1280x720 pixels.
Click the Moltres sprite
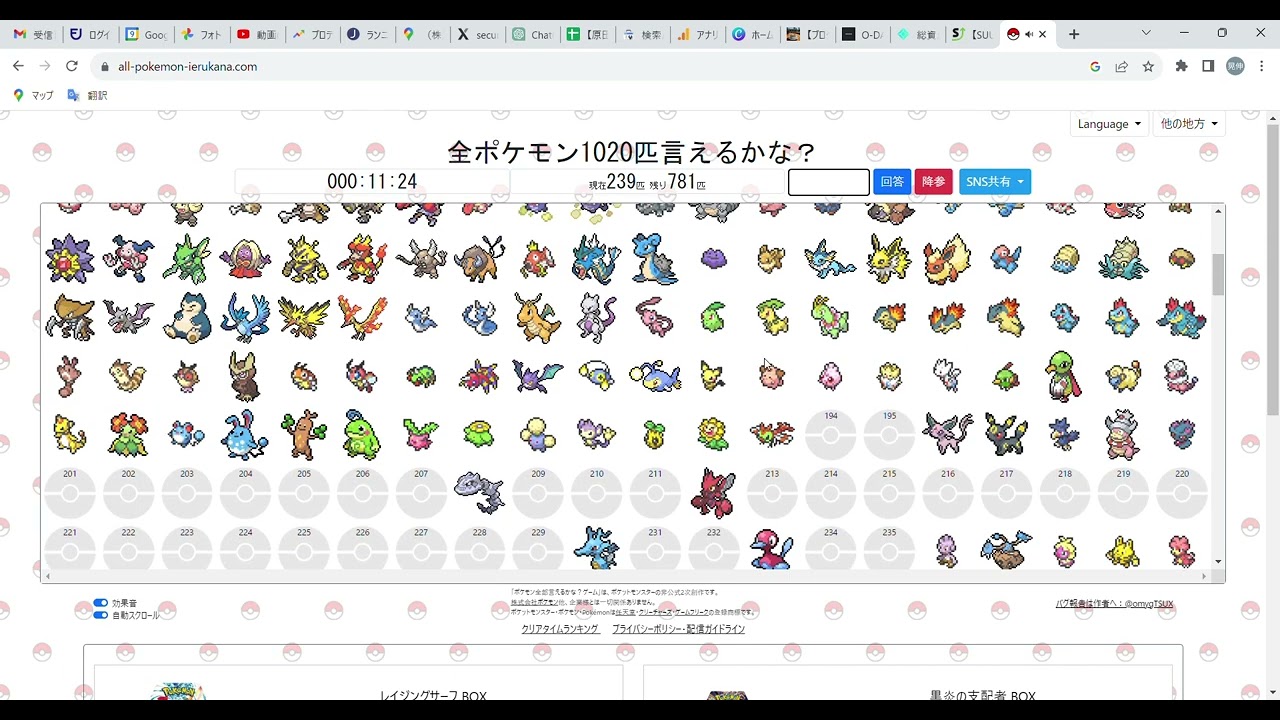point(362,318)
